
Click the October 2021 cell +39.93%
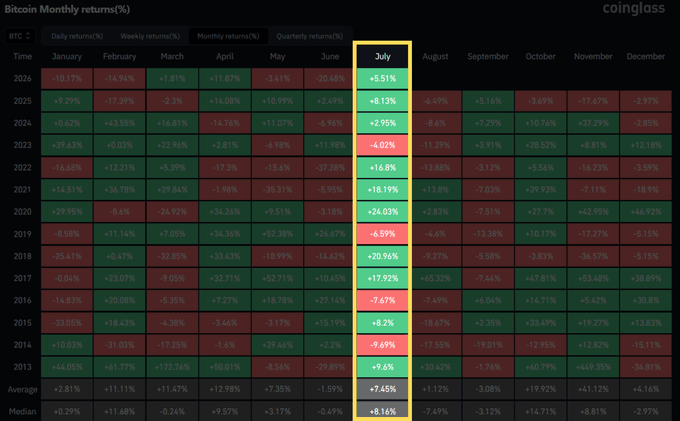540,189
